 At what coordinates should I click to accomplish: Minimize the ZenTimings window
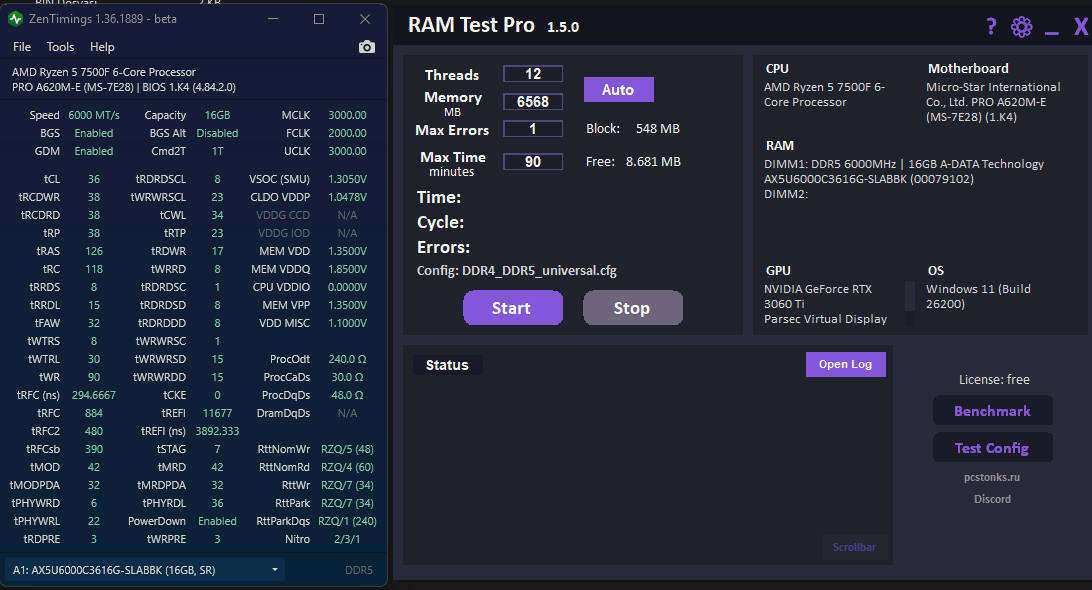(273, 19)
